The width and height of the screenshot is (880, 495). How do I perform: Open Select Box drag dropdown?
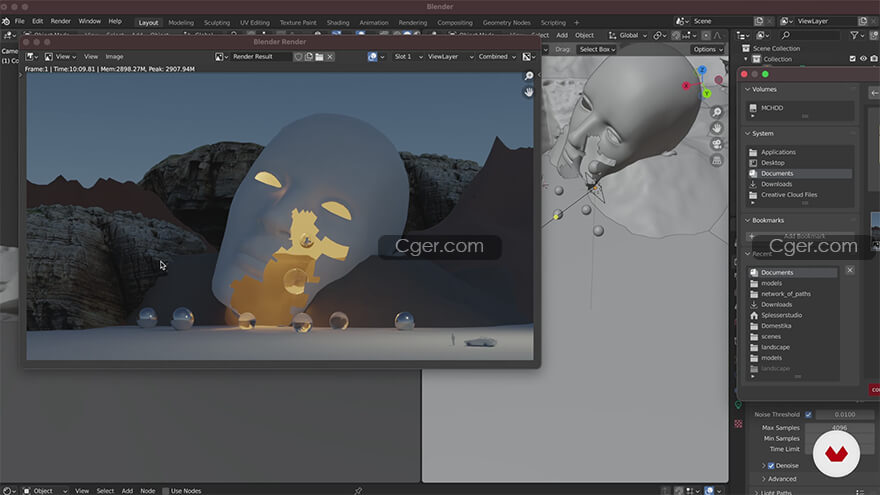tap(597, 49)
